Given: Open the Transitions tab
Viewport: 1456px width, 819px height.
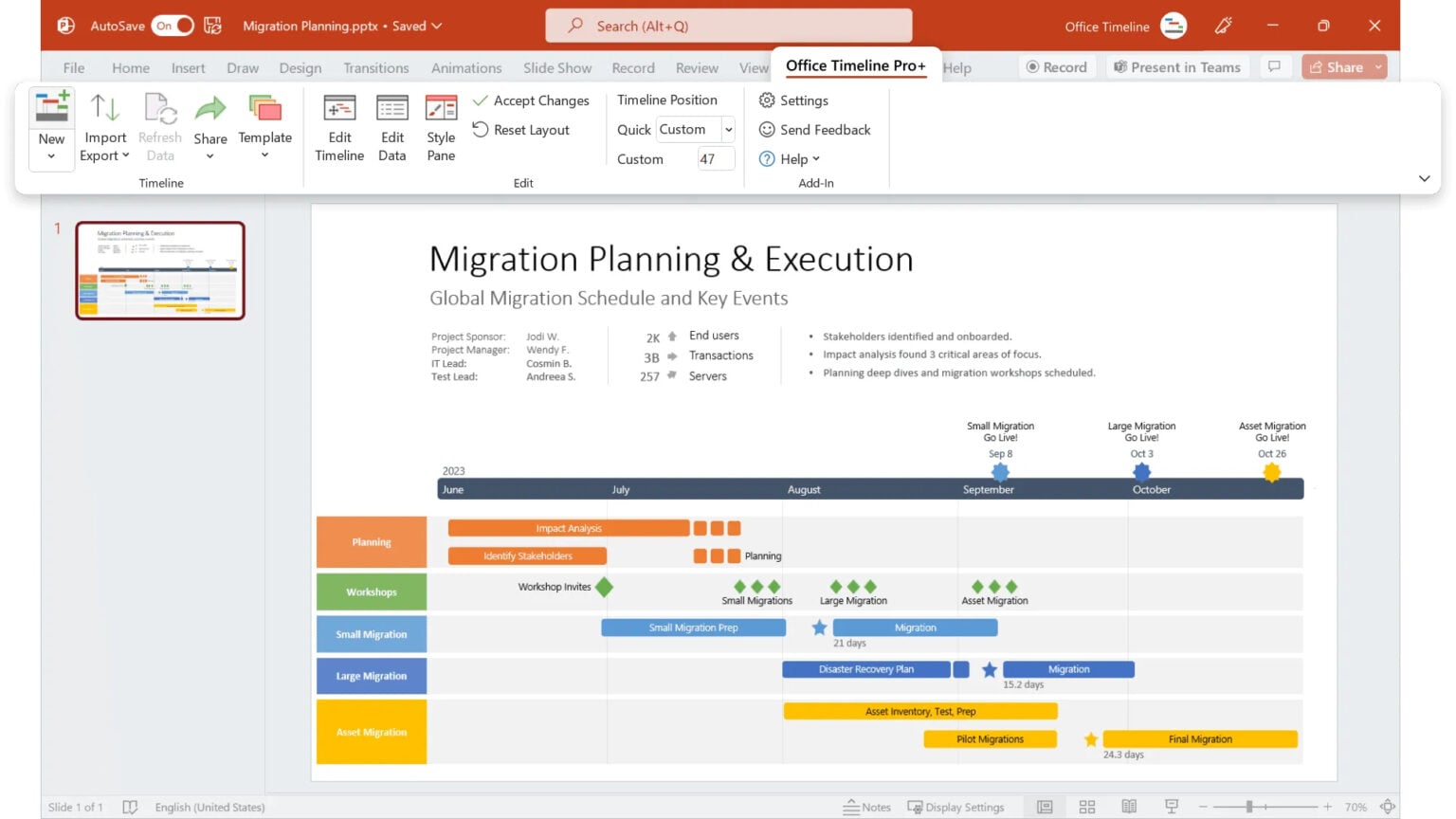Looking at the screenshot, I should click(375, 68).
